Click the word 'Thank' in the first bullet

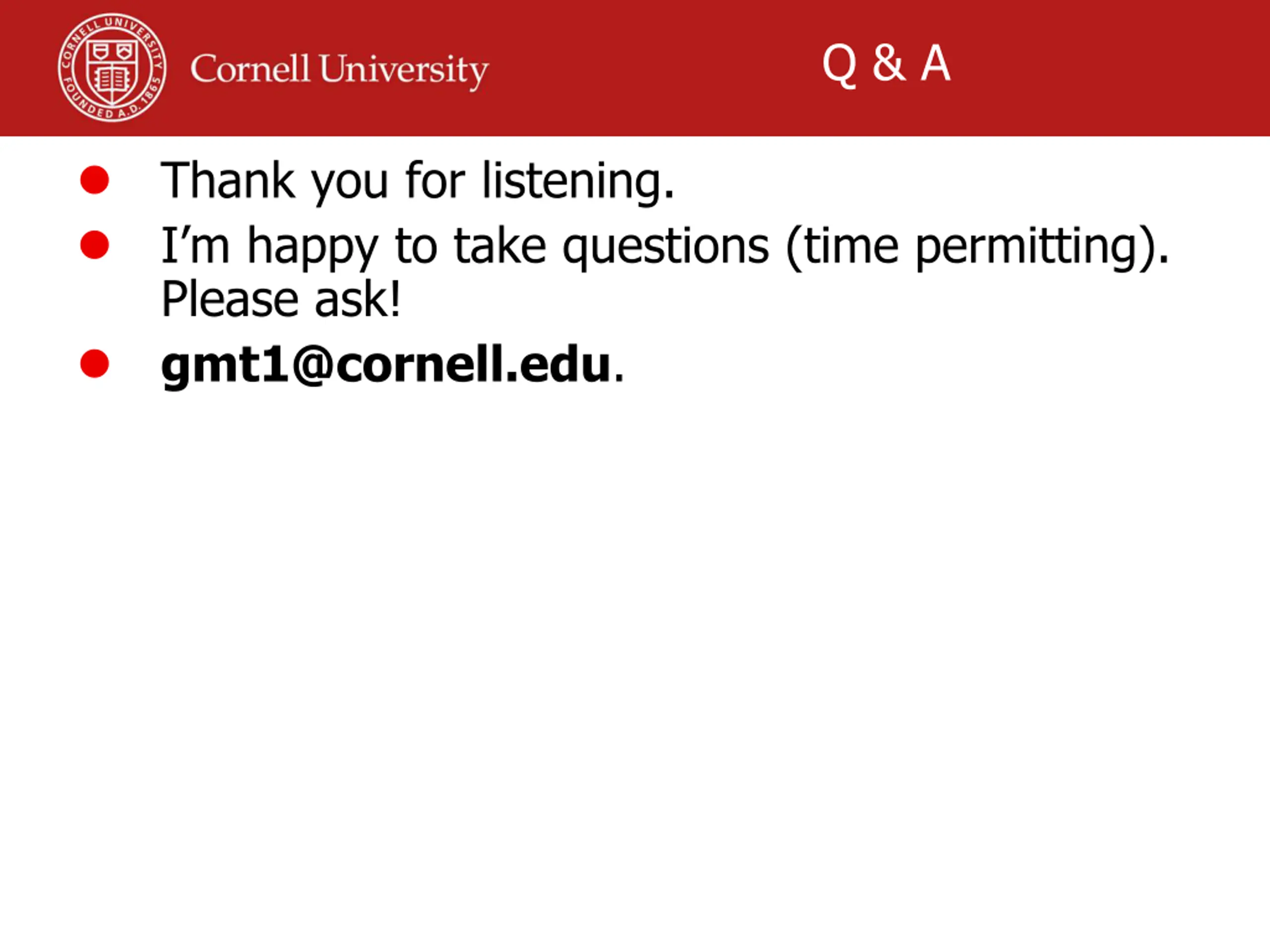click(x=228, y=180)
